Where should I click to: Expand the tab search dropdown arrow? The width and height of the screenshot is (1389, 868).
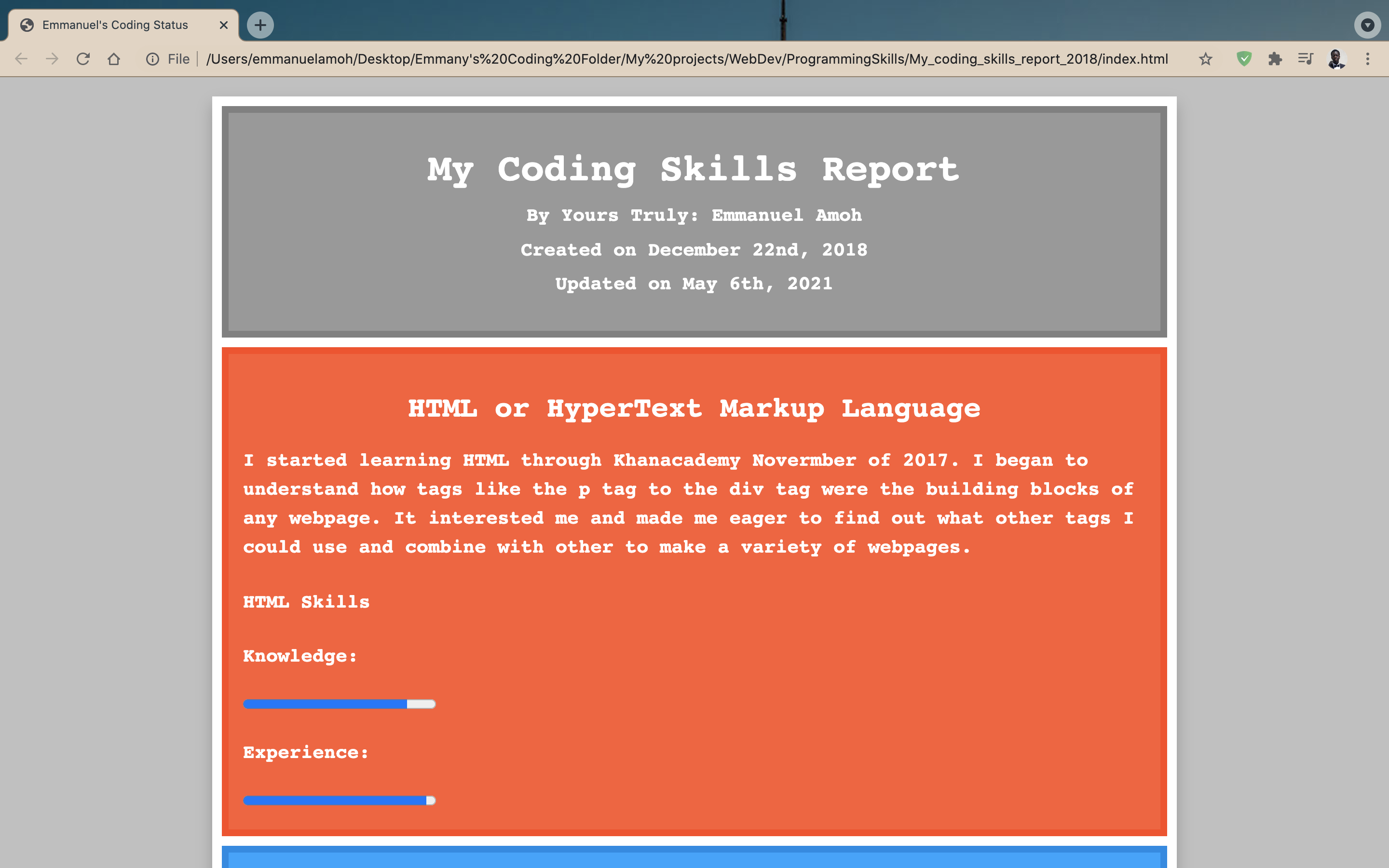click(x=1368, y=25)
